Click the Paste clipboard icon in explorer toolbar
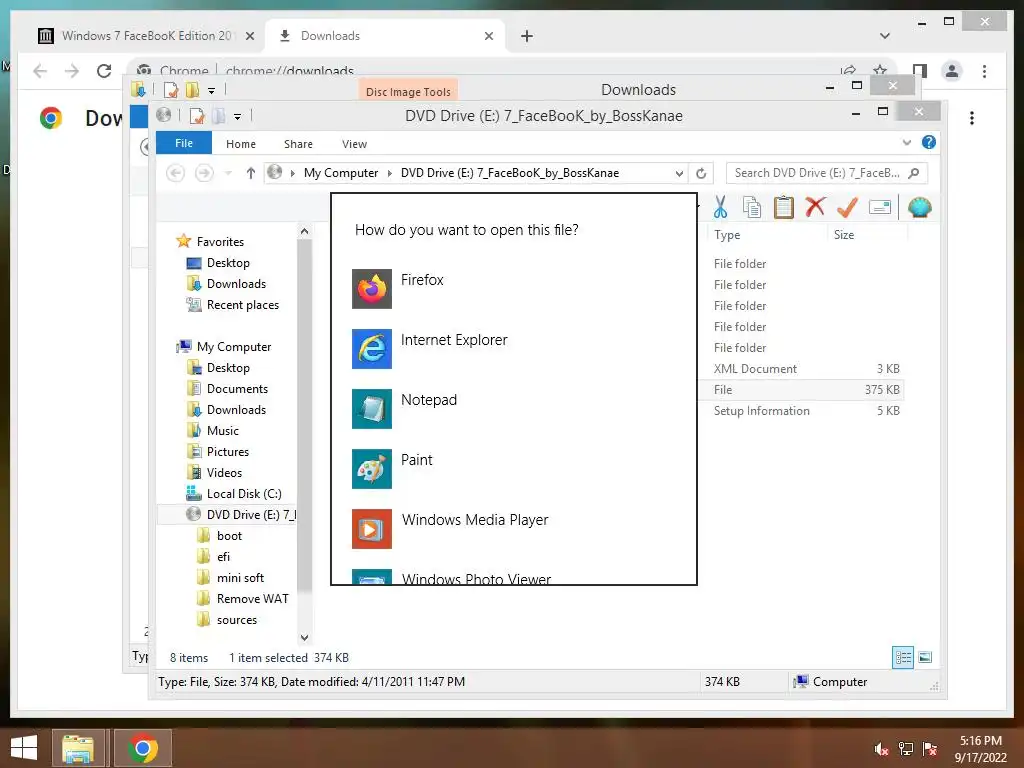 point(784,207)
